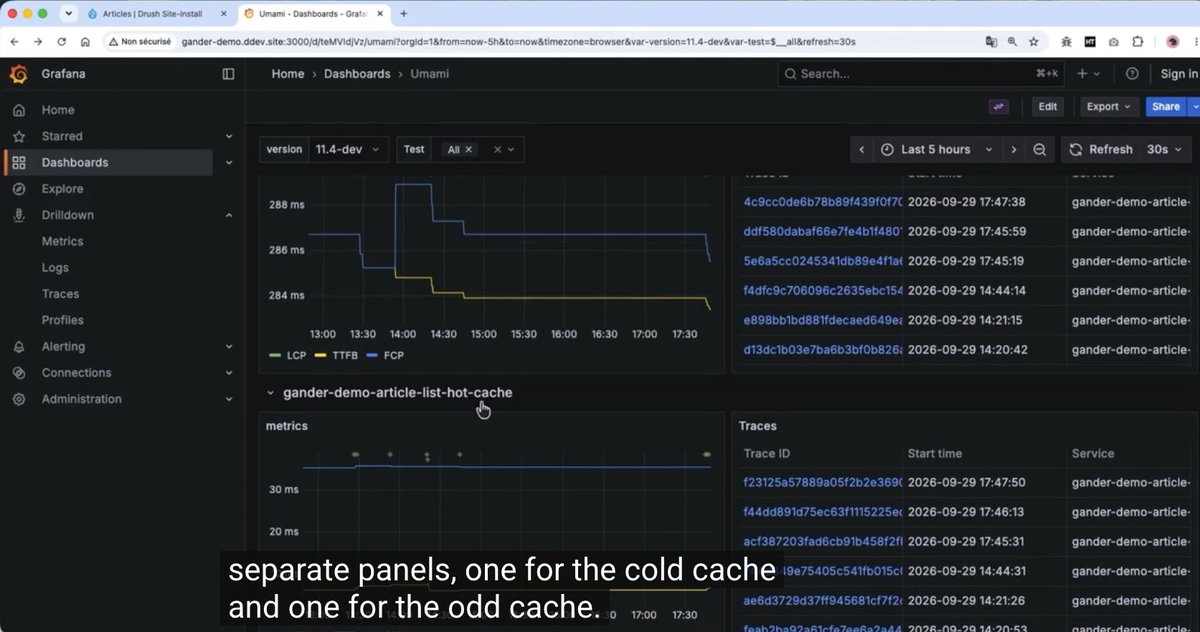The height and width of the screenshot is (632, 1200).
Task: Open Administration in the side menu
Action: (x=81, y=399)
